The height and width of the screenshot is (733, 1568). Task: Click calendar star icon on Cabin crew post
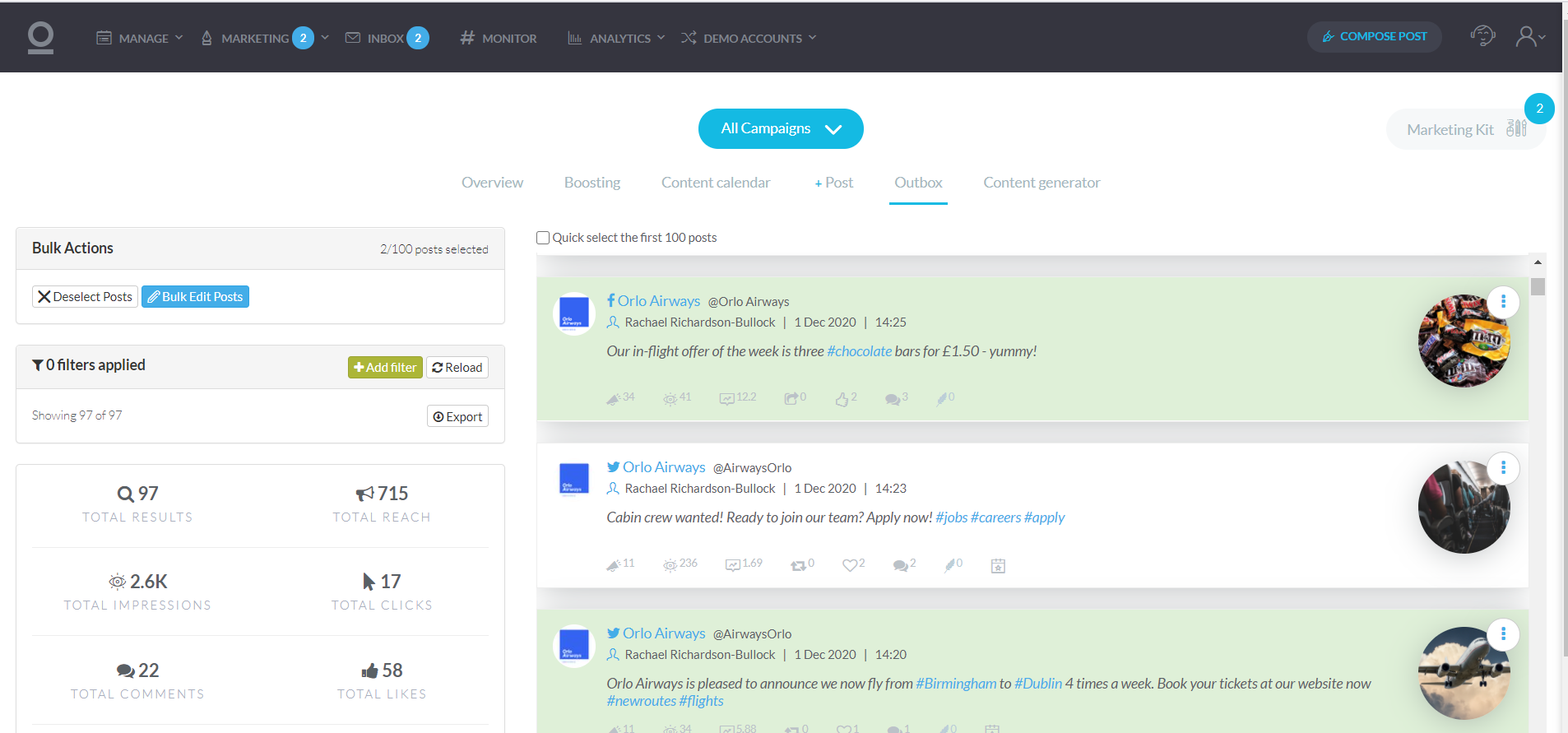[998, 565]
